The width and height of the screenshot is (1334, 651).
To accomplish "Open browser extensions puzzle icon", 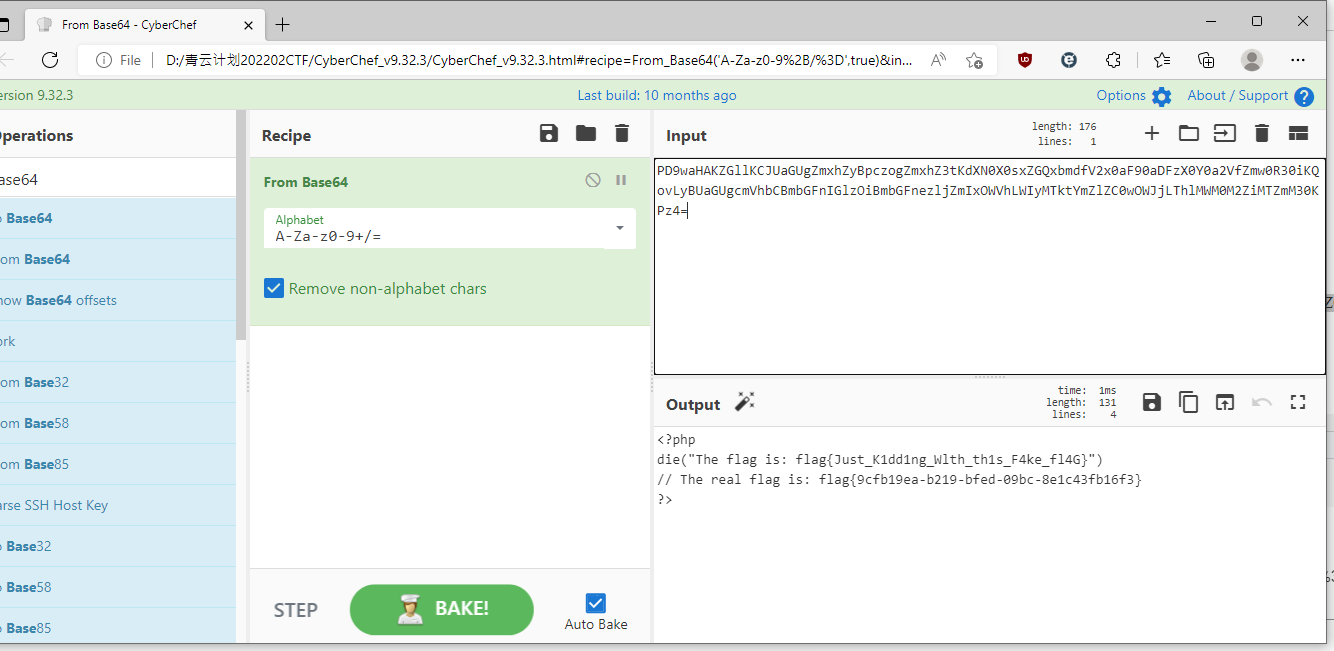I will click(1113, 60).
